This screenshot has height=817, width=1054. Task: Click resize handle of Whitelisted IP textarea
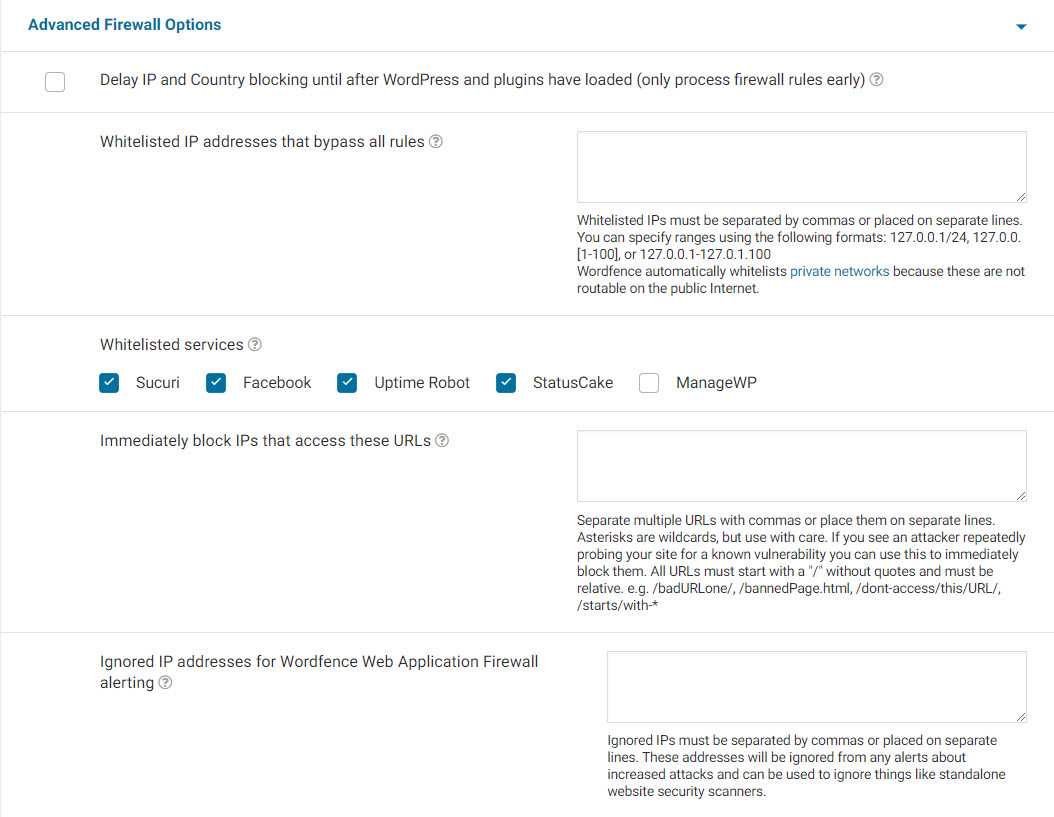pyautogui.click(x=1021, y=198)
